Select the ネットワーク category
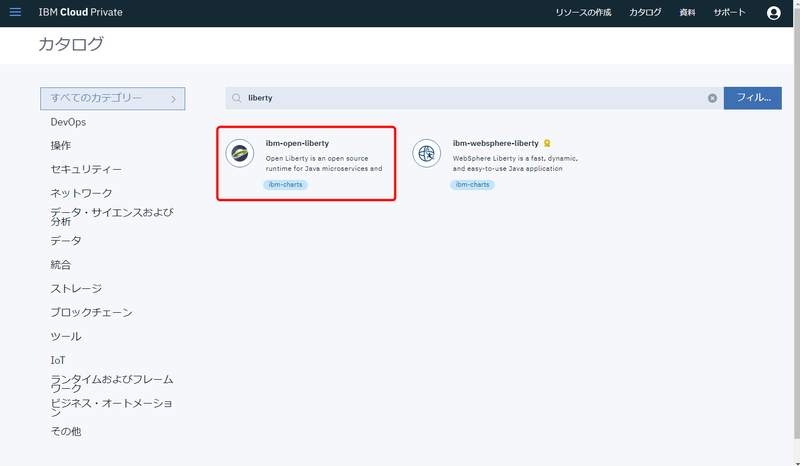Screen dimensions: 800x466 (81, 193)
